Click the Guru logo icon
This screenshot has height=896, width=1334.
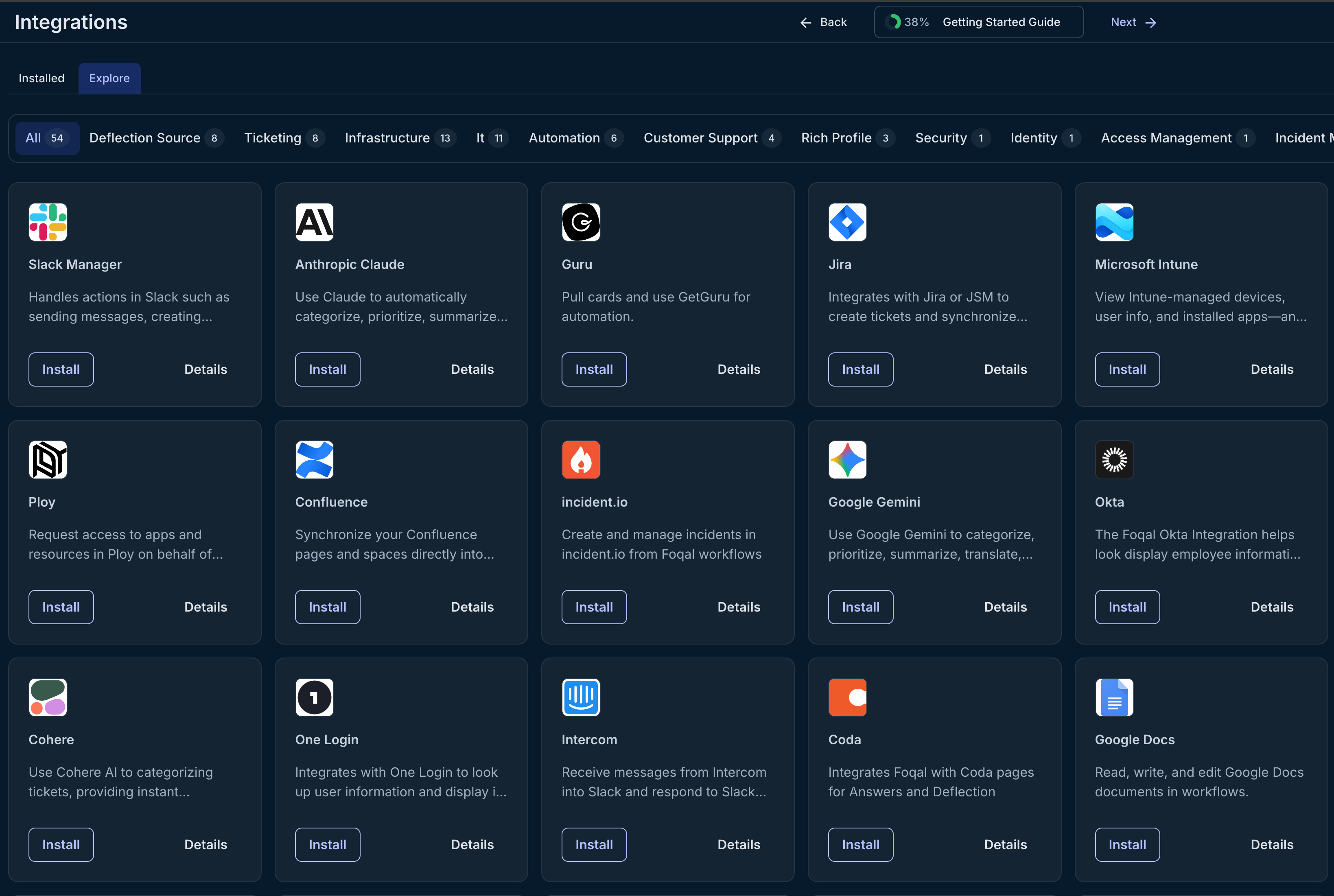coord(581,222)
